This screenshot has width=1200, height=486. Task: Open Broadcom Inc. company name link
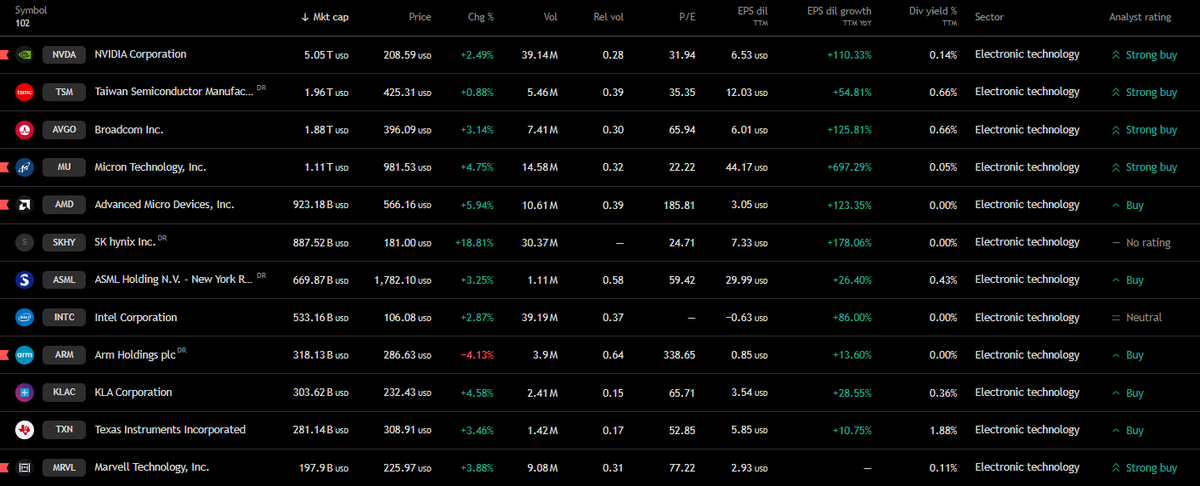[129, 129]
